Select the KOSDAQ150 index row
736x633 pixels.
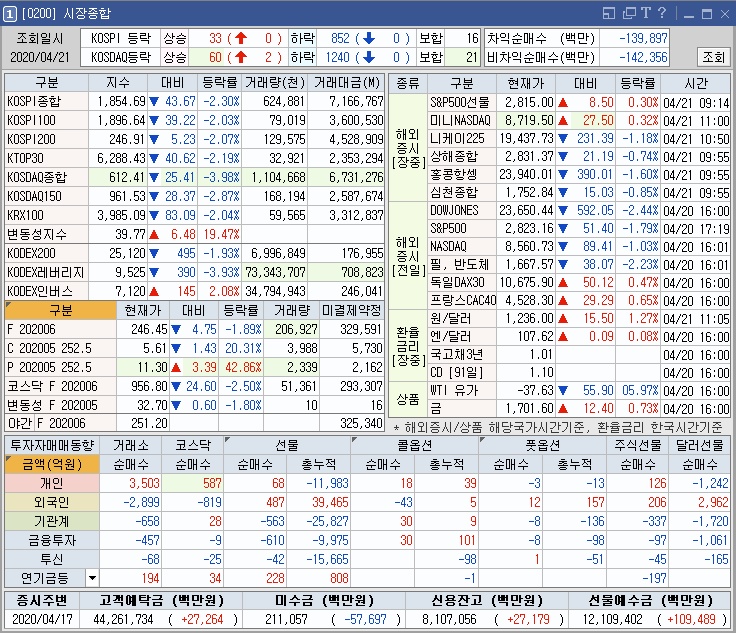click(x=195, y=196)
